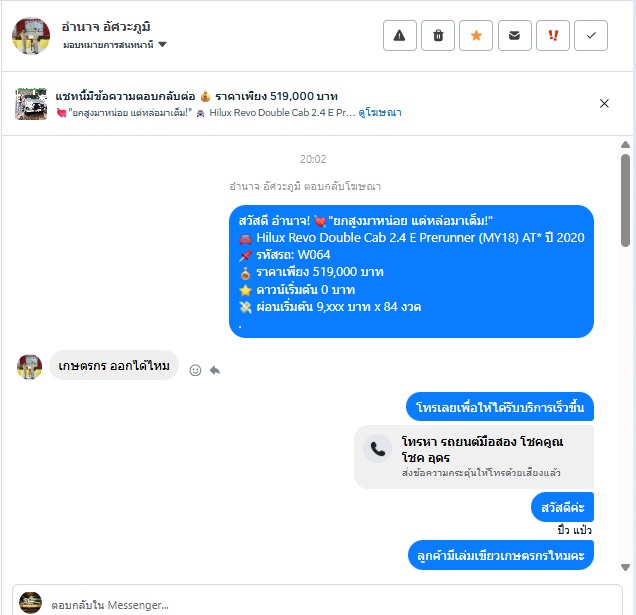Click the emoji reaction smiley icon
636x615 pixels.
coord(195,370)
